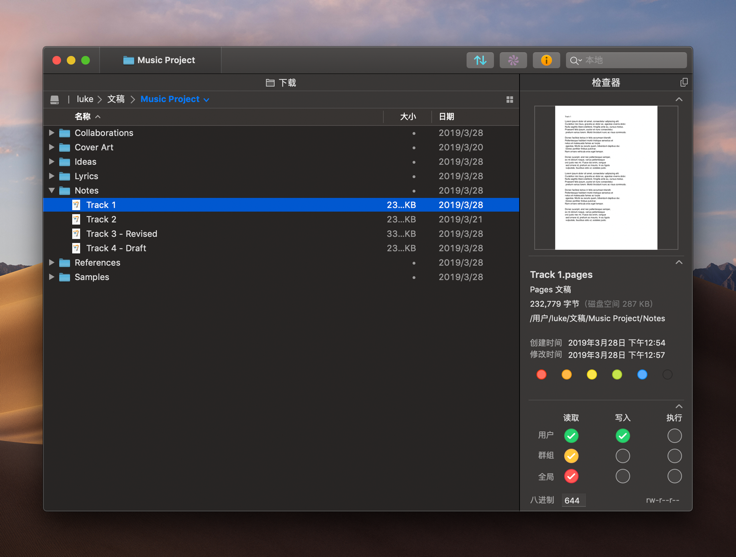Viewport: 736px width, 557px height.
Task: Click the octal permissions field showing 644
Action: [x=573, y=500]
